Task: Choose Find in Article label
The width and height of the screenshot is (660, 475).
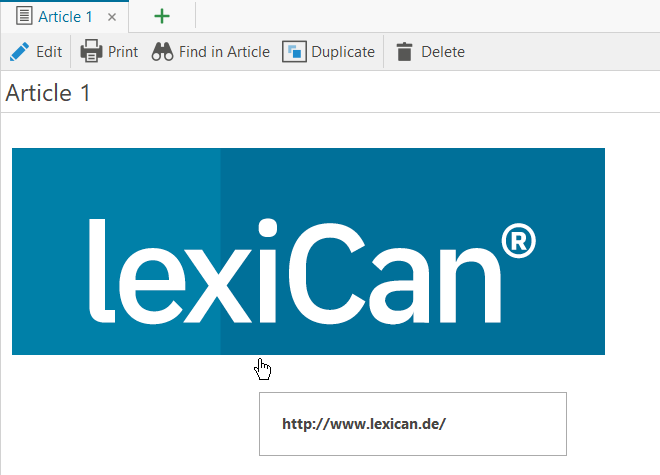Action: pyautogui.click(x=224, y=52)
